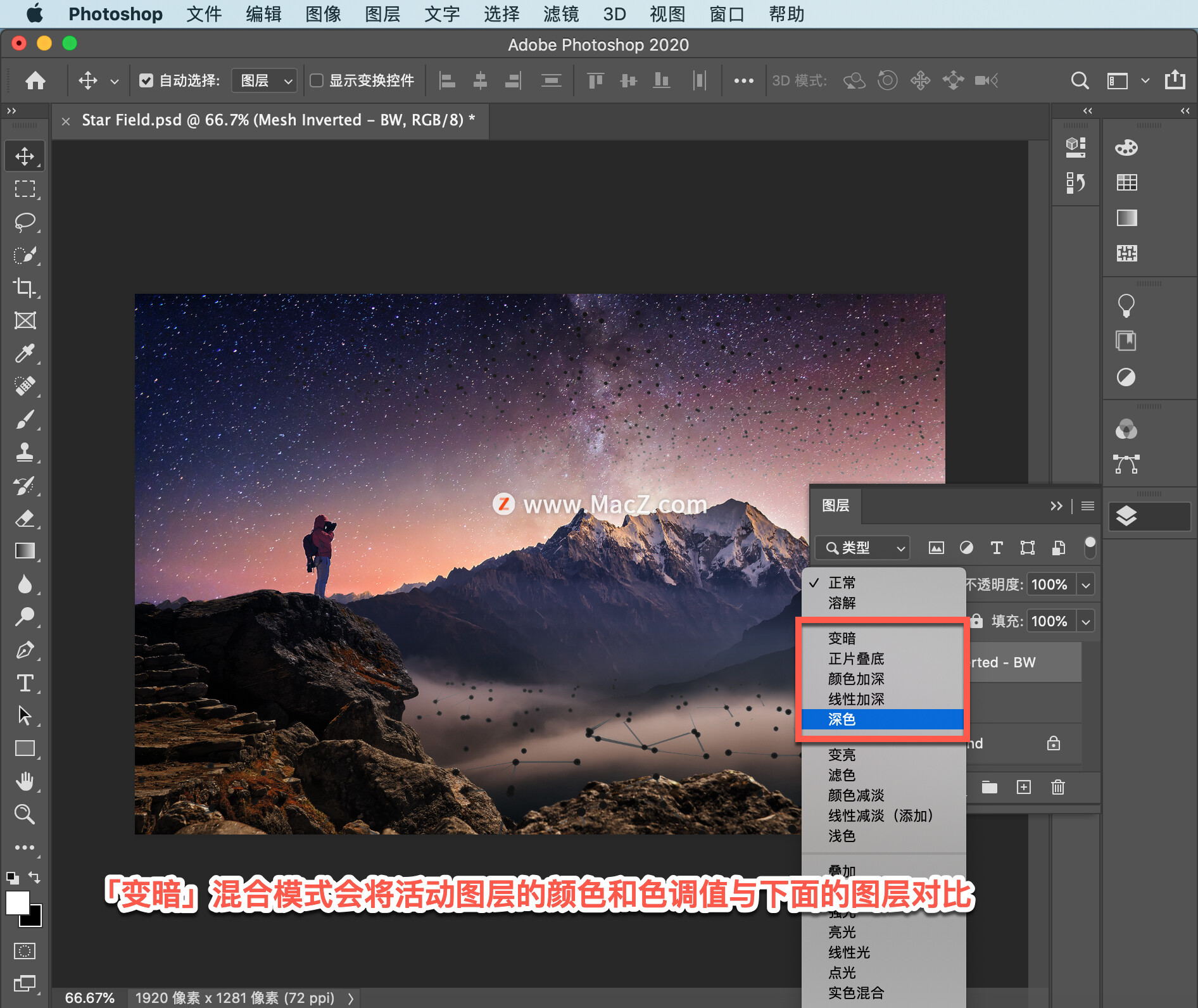Click the delete layer trash icon
Image resolution: width=1198 pixels, height=1008 pixels.
(x=1057, y=787)
